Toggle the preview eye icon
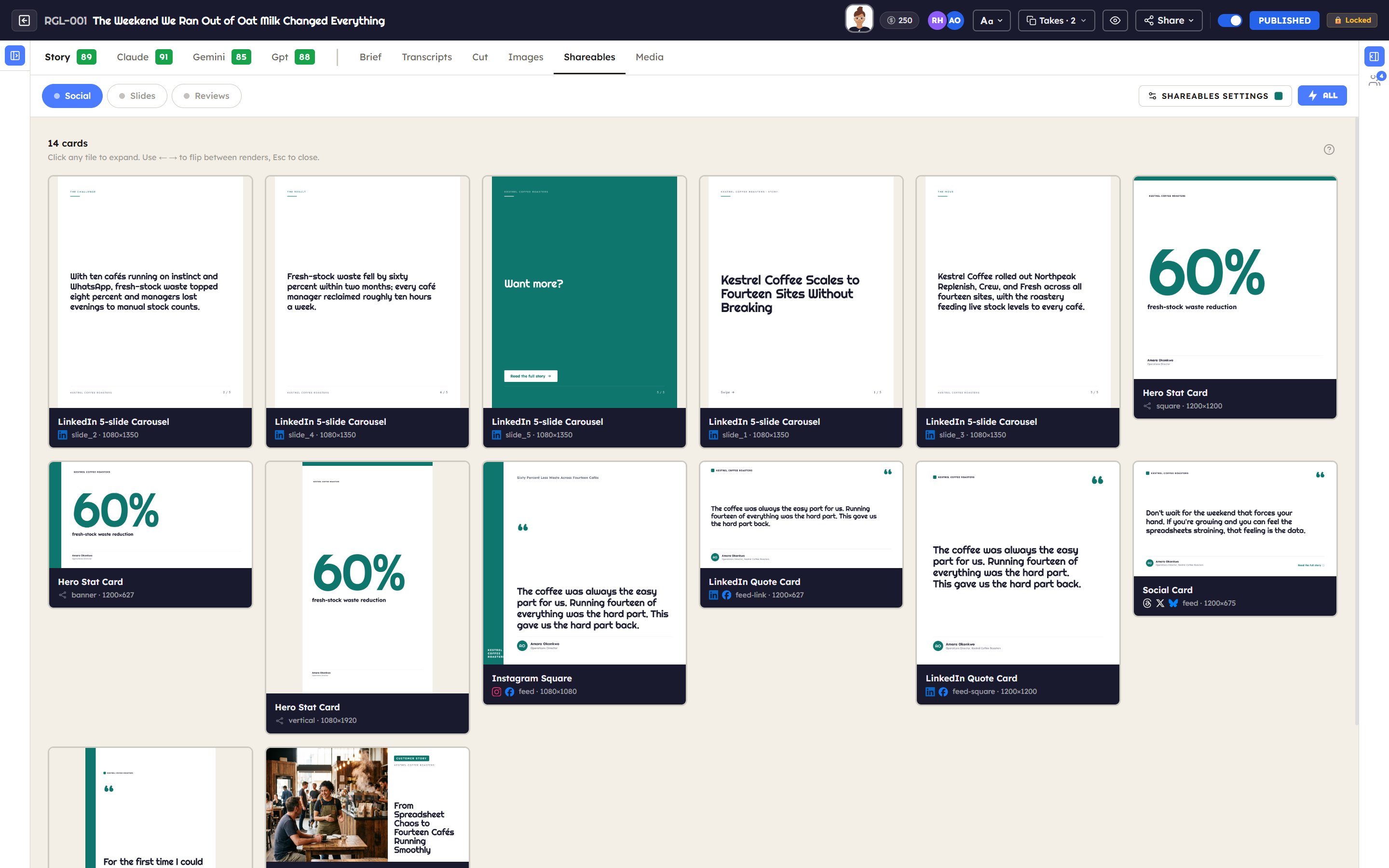 [1115, 20]
